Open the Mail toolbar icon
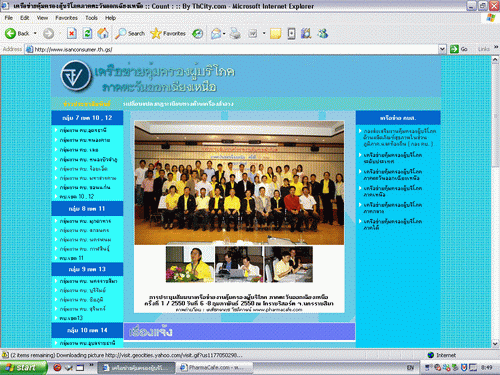500x375 pixels. pyautogui.click(x=216, y=33)
